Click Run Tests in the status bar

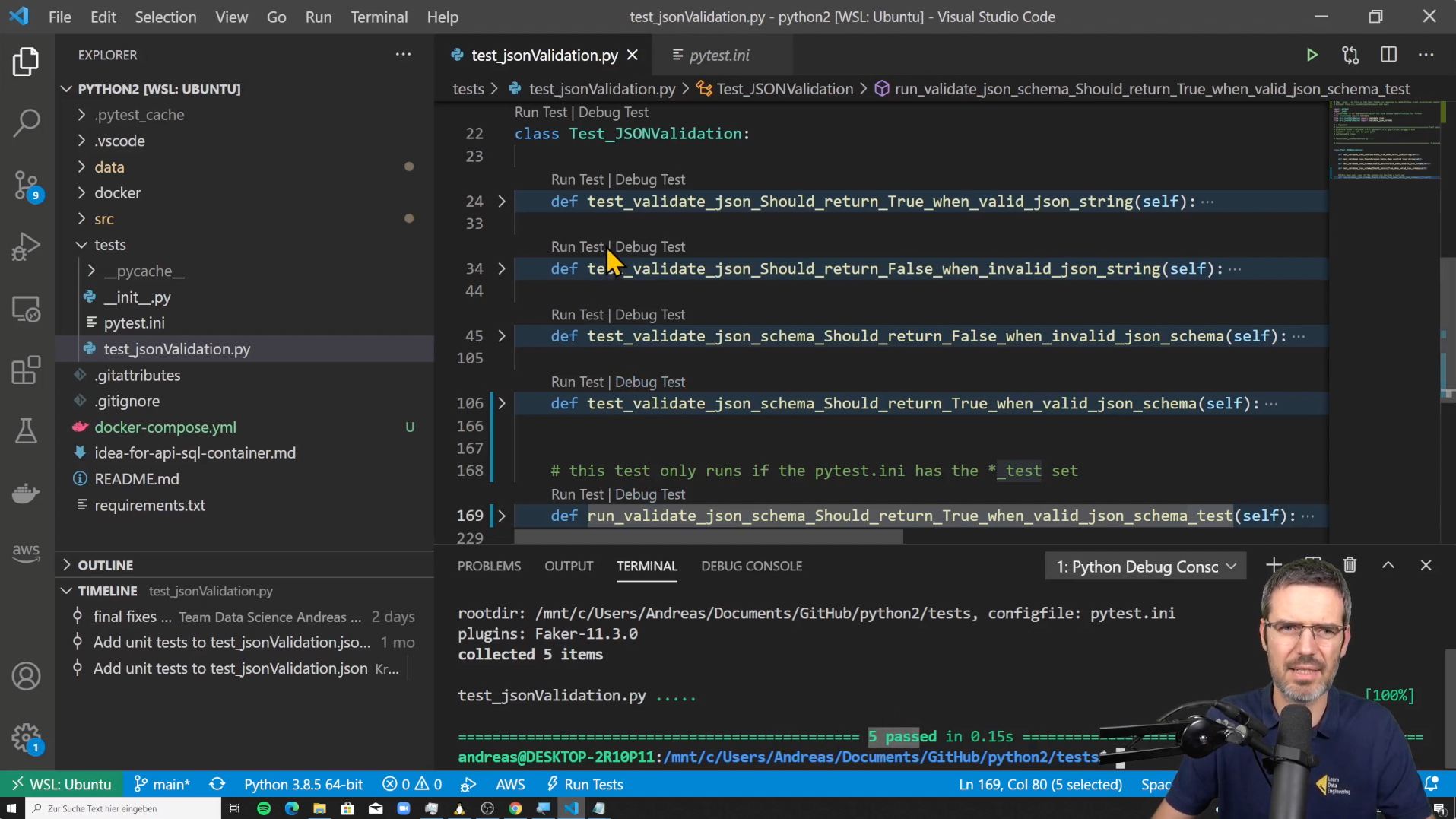tap(584, 784)
